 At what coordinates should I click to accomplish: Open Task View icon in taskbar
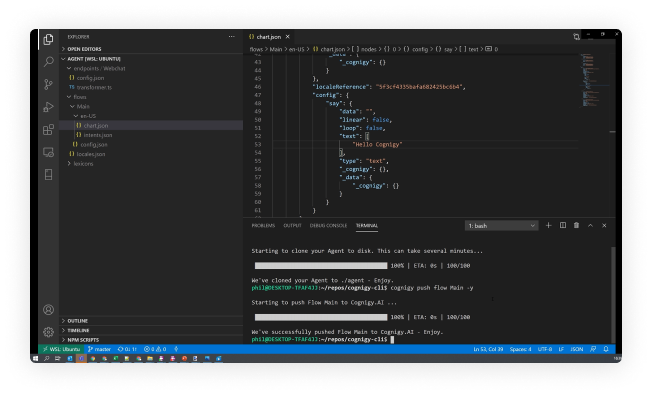click(x=58, y=358)
